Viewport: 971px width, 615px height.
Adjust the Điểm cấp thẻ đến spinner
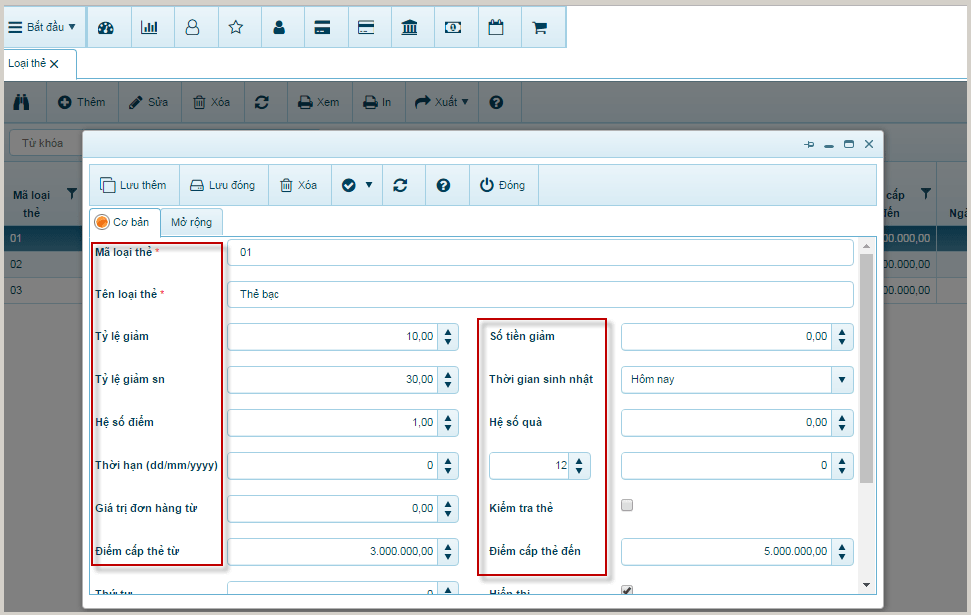pyautogui.click(x=842, y=552)
